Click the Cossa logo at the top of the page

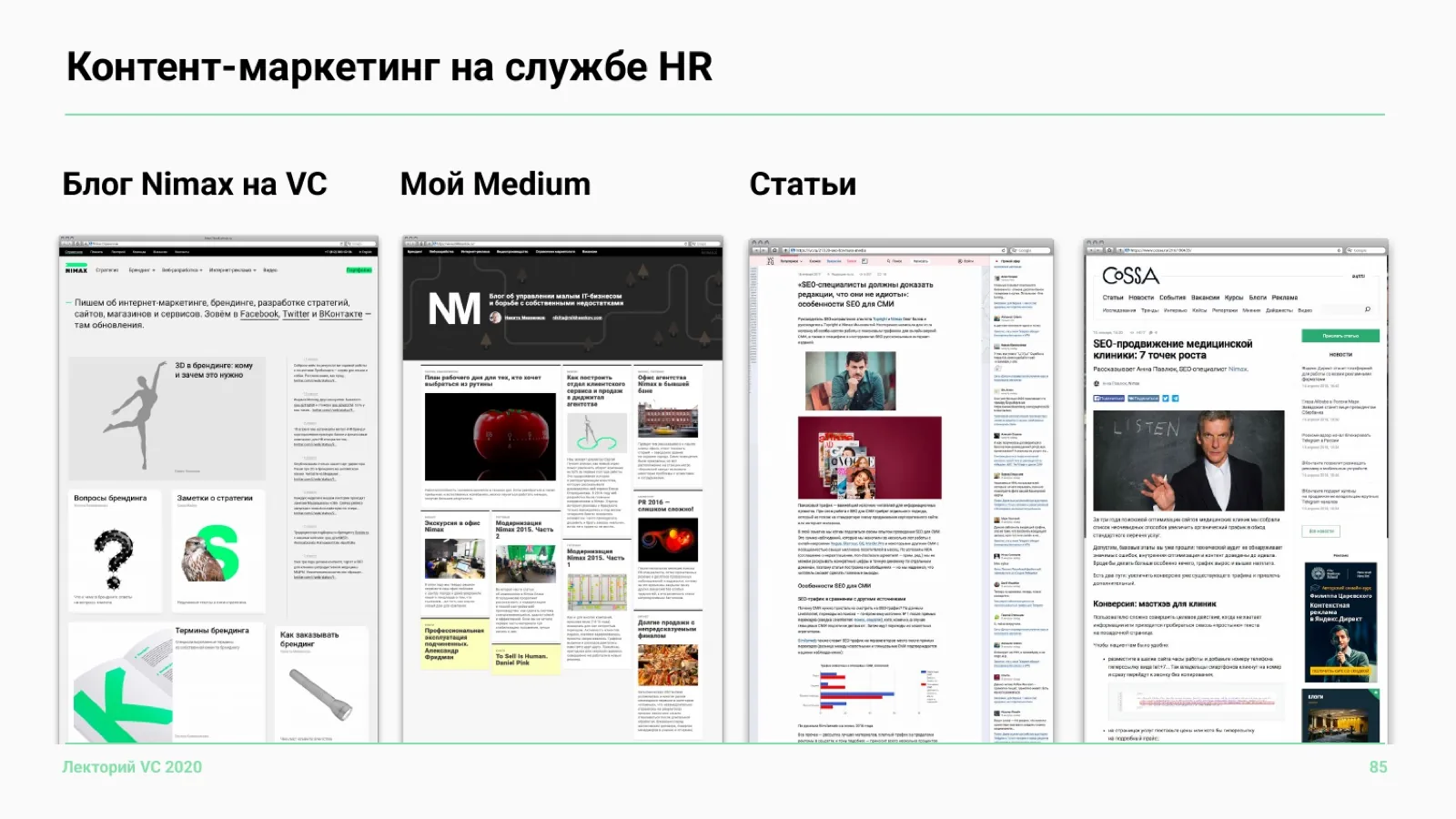(1130, 276)
